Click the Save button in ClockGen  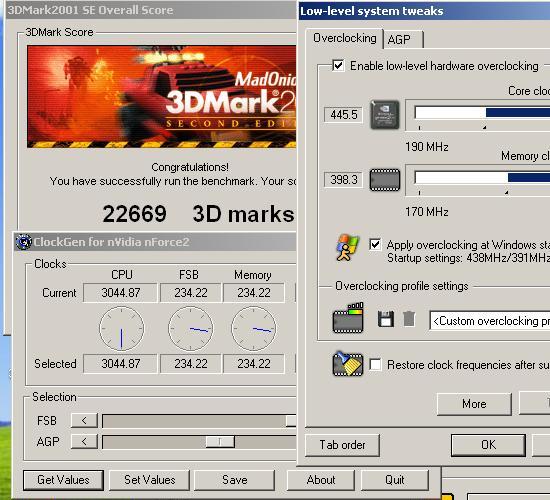(x=234, y=480)
